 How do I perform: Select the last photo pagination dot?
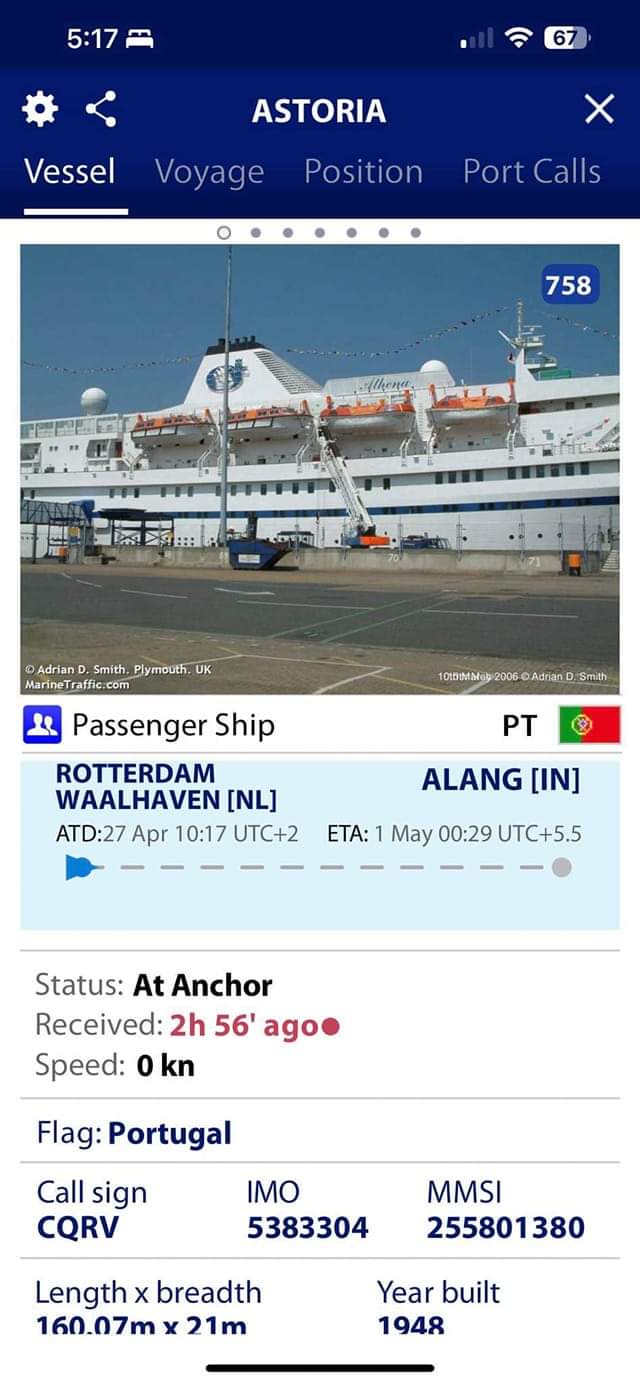pos(416,232)
